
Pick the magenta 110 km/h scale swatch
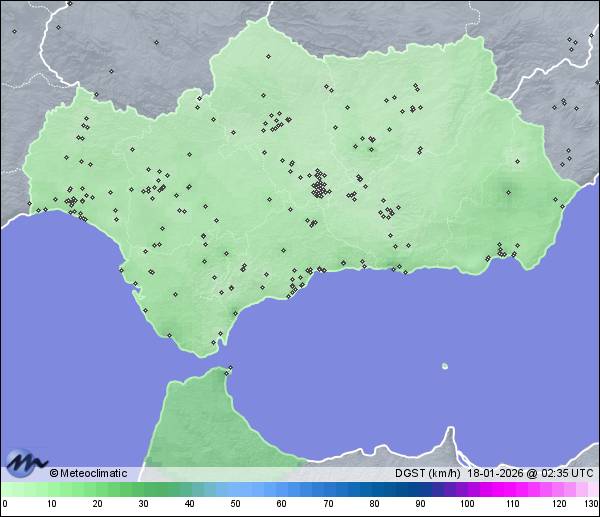(512, 490)
